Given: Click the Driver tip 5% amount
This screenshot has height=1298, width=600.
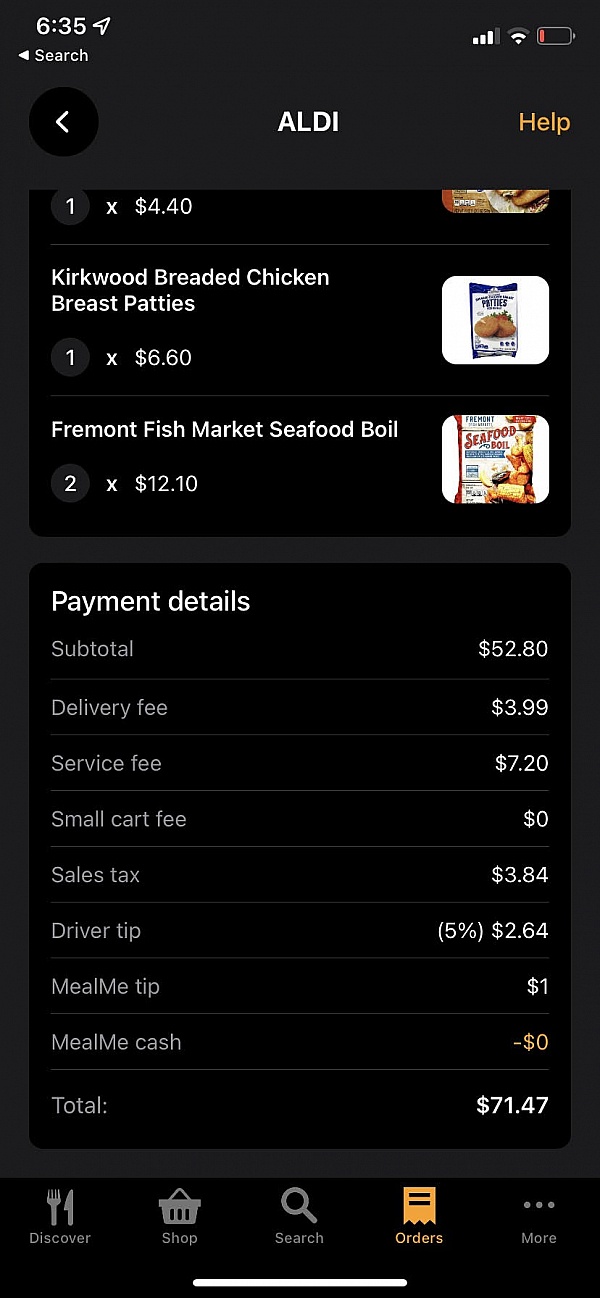Looking at the screenshot, I should pyautogui.click(x=492, y=930).
